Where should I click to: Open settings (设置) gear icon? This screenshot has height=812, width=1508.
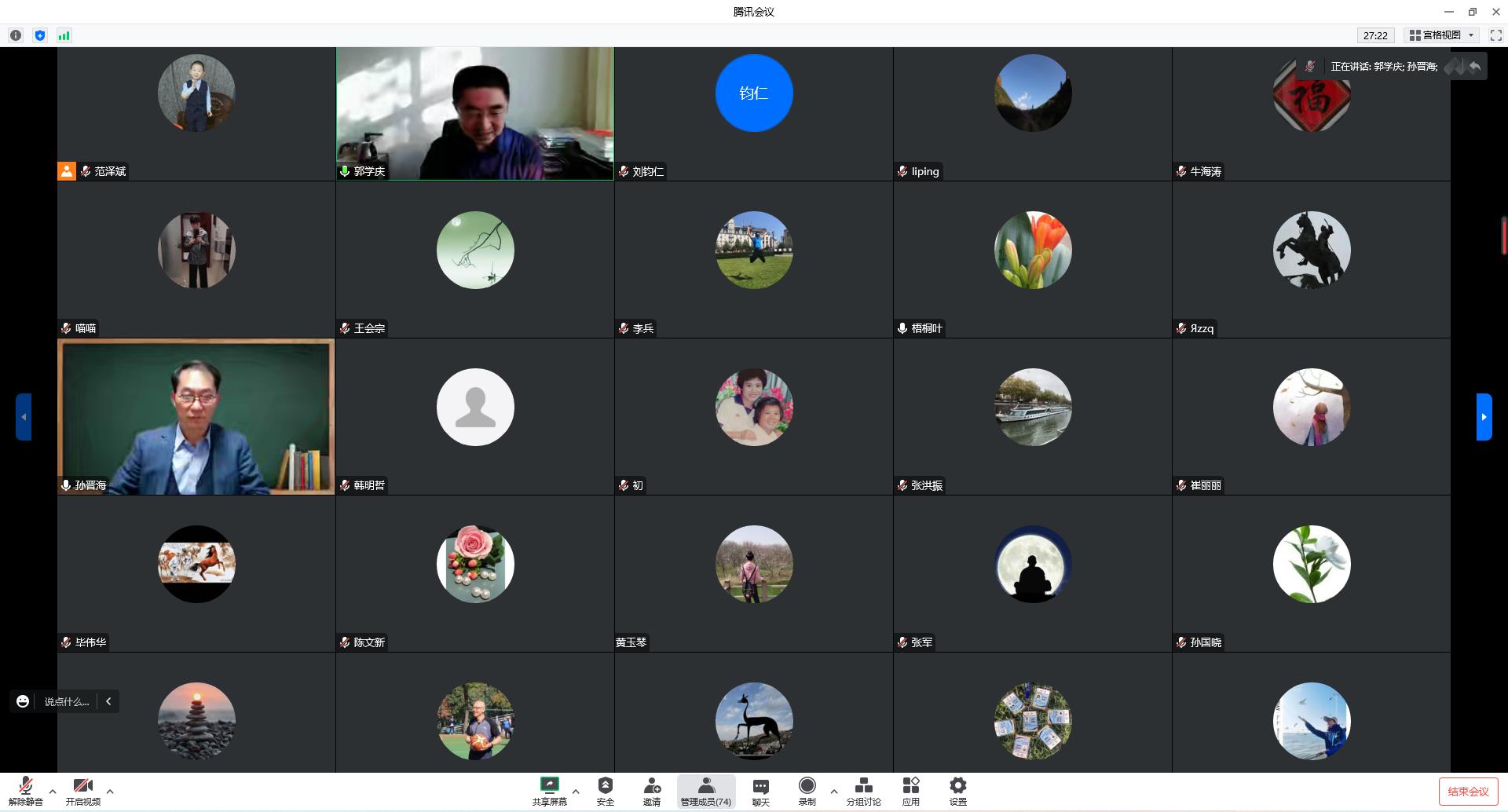click(x=957, y=786)
